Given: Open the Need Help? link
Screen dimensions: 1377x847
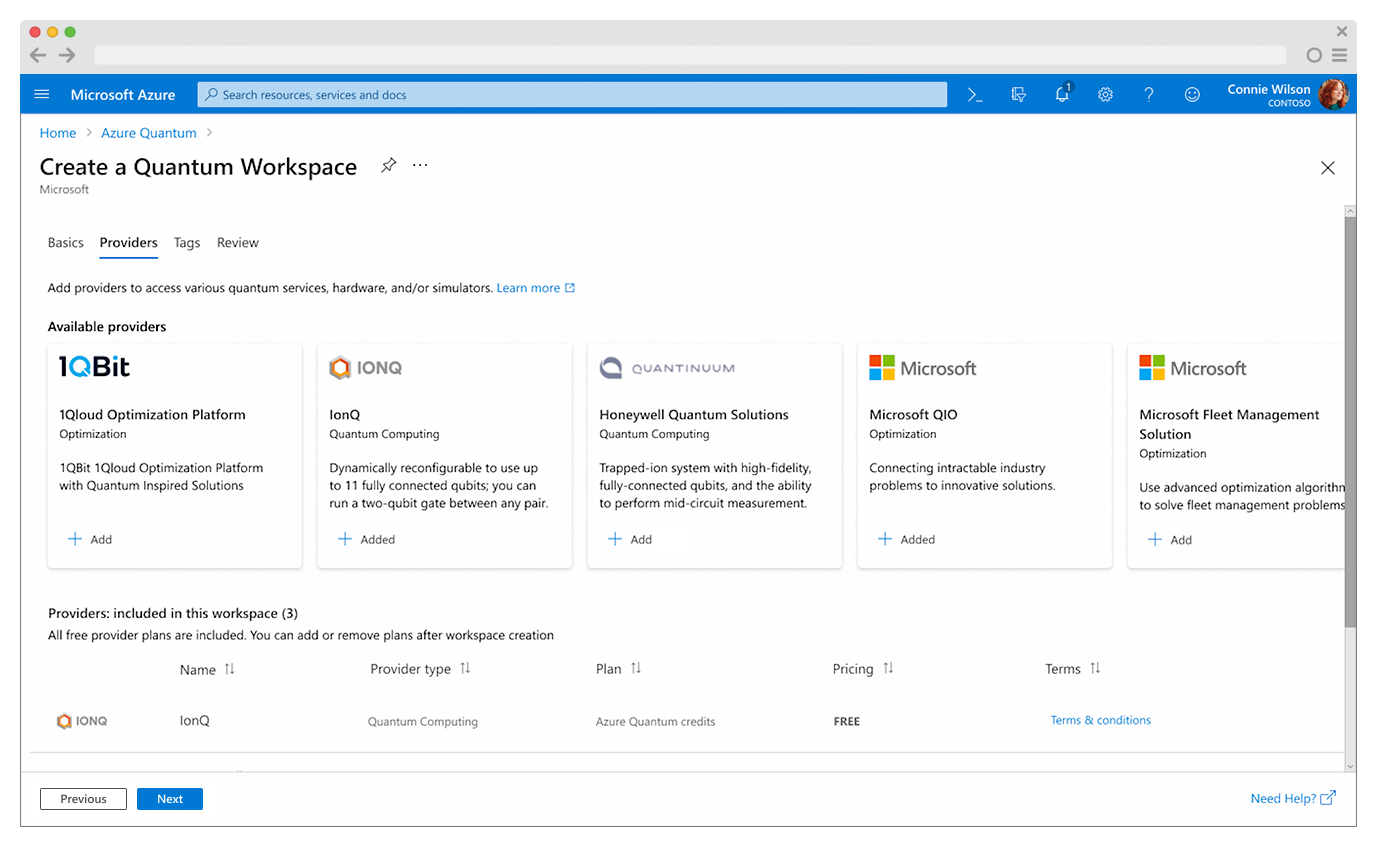Looking at the screenshot, I should [x=1293, y=798].
